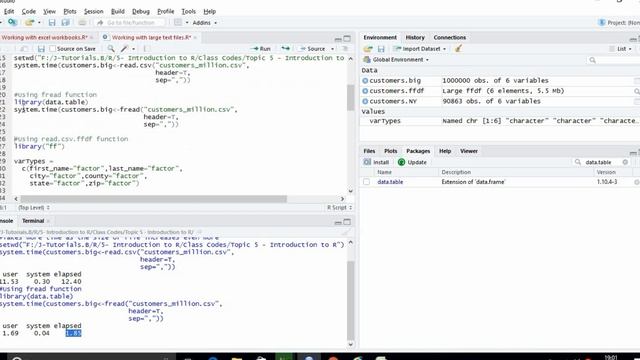
Task: Open the (Top Level) scope dropdown
Action: coord(34,208)
